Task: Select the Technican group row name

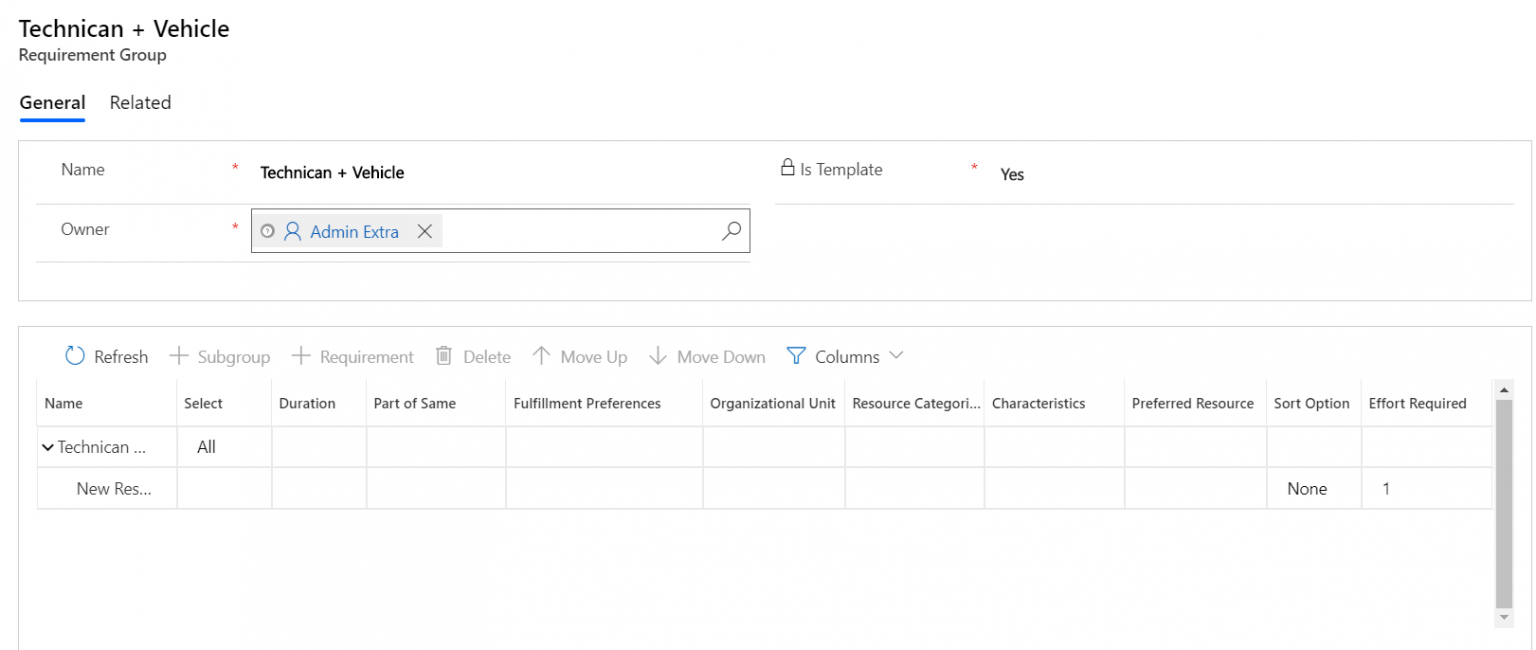Action: pyautogui.click(x=102, y=447)
